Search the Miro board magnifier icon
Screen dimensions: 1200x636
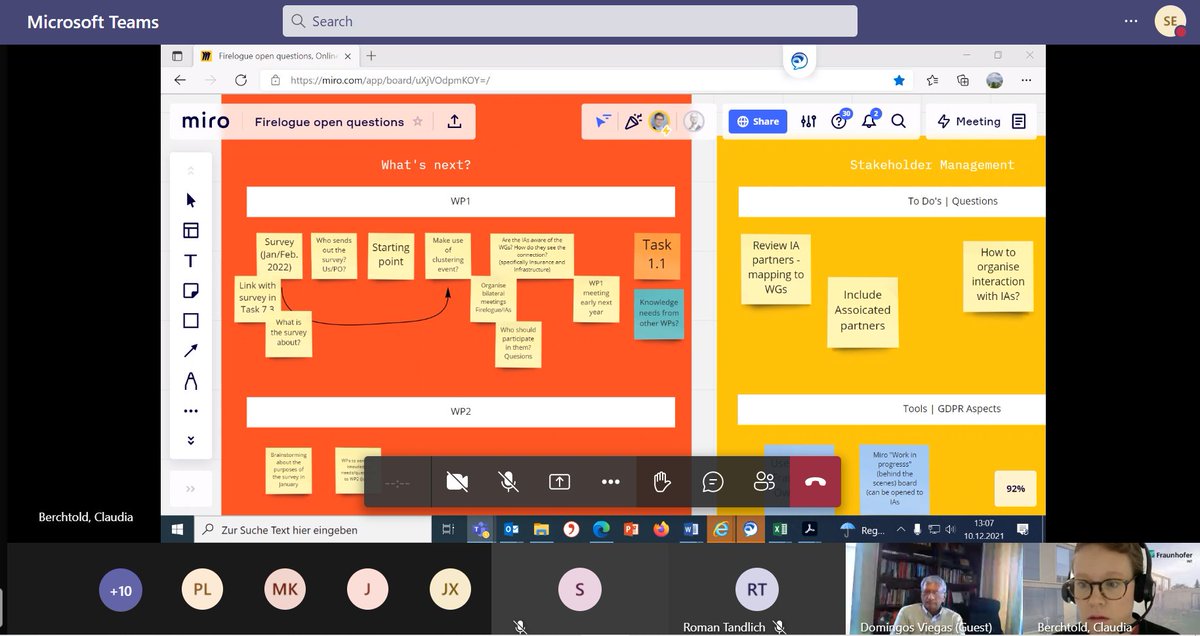[x=898, y=121]
